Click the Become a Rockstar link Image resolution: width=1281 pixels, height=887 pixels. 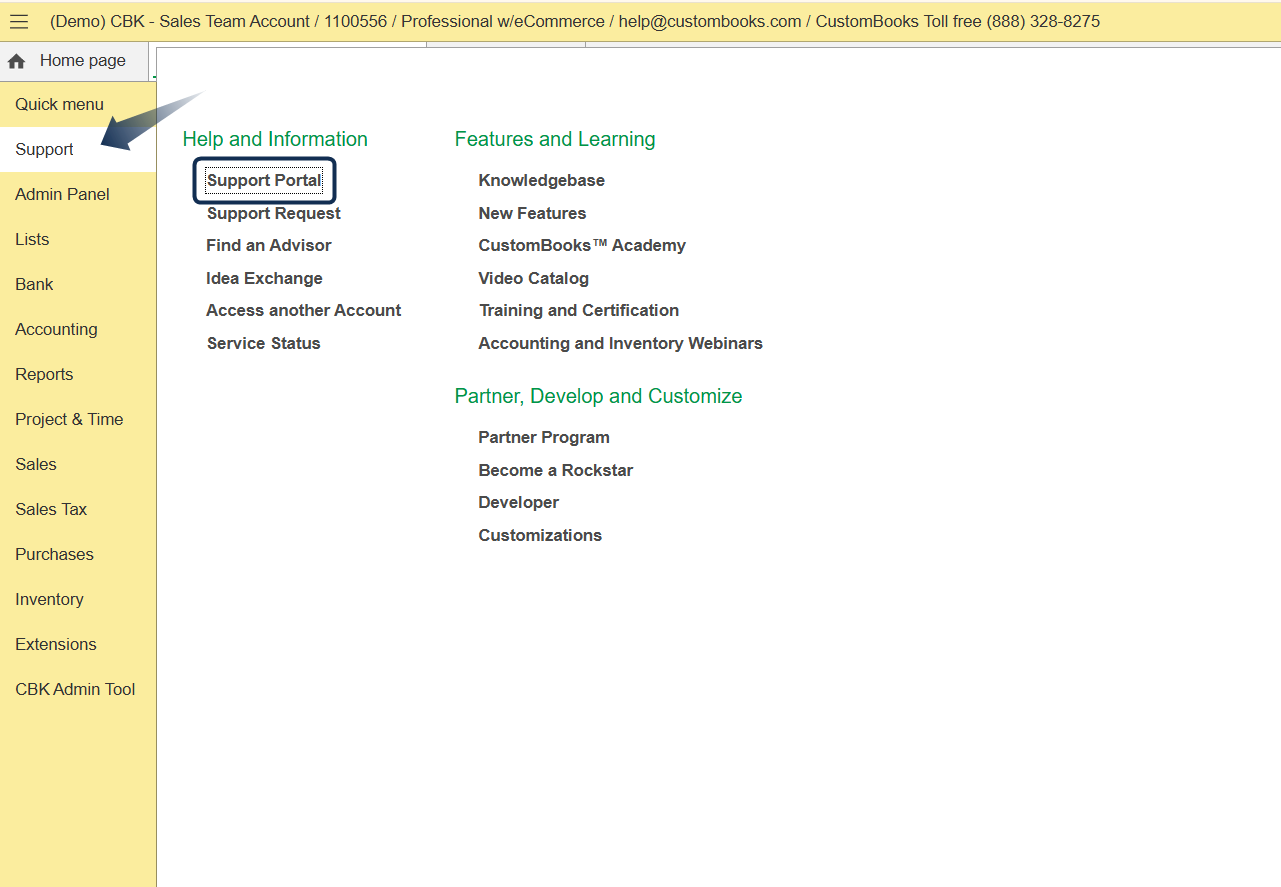pos(555,470)
